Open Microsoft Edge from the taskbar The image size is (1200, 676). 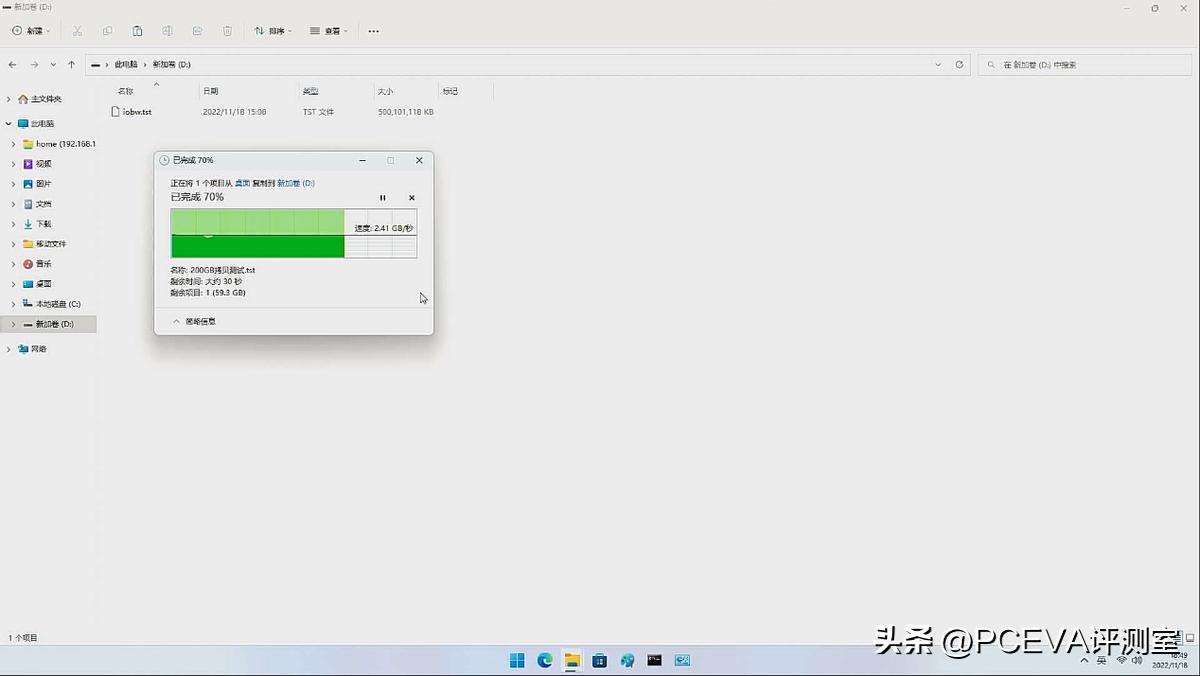click(544, 659)
